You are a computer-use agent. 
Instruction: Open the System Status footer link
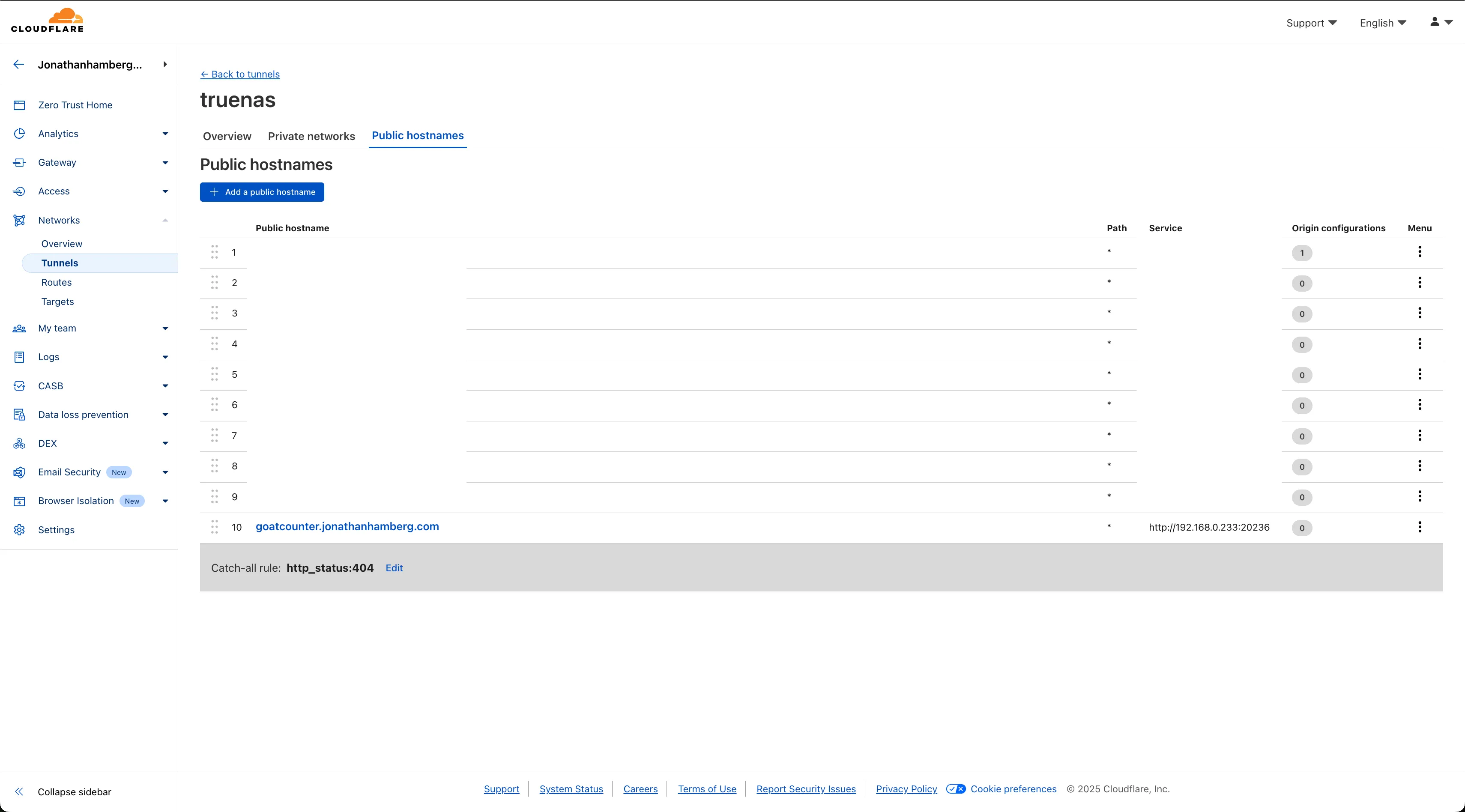click(571, 789)
